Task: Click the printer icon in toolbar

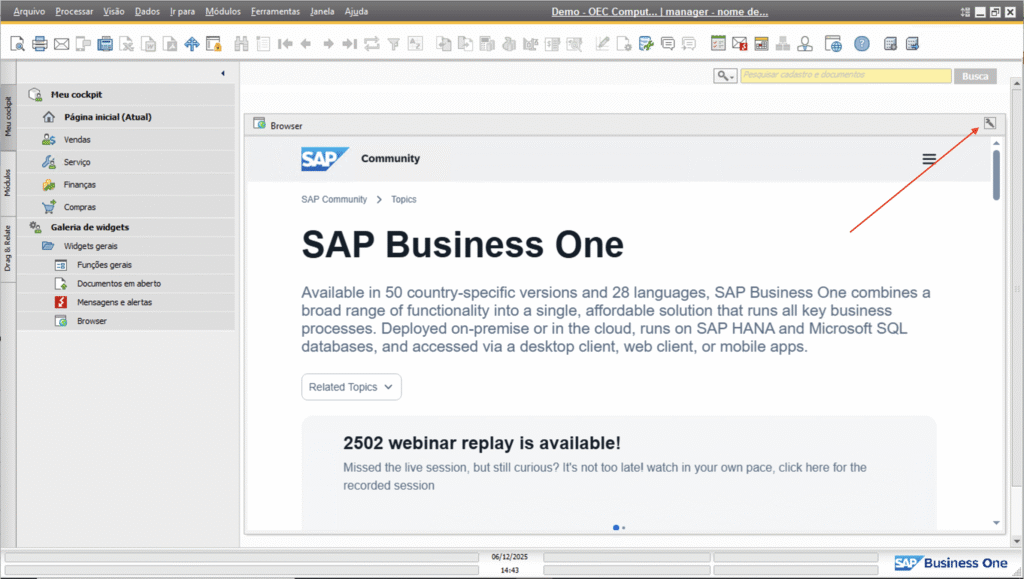Action: click(x=40, y=44)
